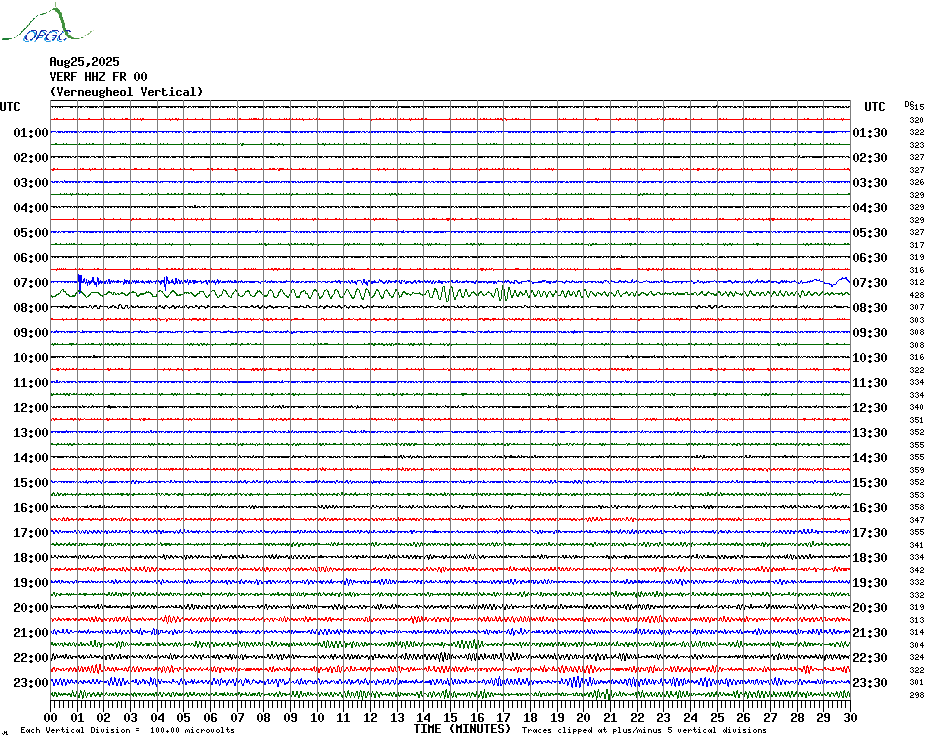Image resolution: width=930 pixels, height=744 pixels.
Task: Click the sharp spike on the 07:00 blue trace
Action: 79,282
